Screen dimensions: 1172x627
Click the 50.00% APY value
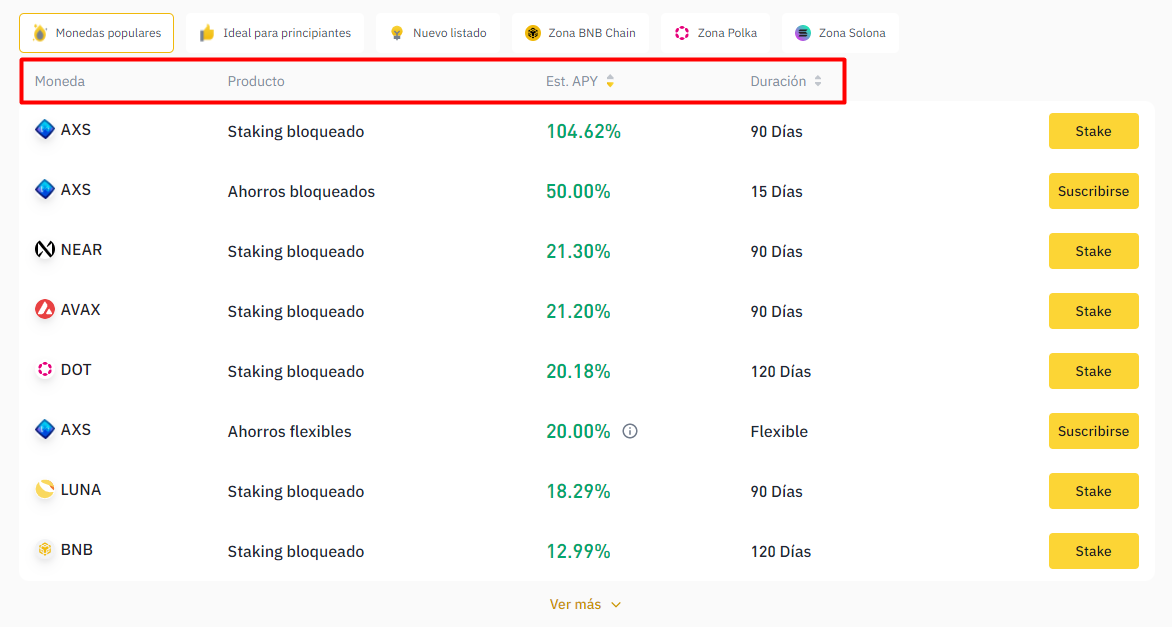pyautogui.click(x=578, y=191)
